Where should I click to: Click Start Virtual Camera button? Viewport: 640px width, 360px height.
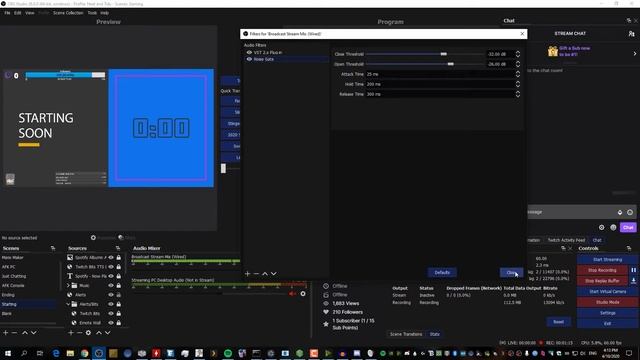(x=607, y=291)
